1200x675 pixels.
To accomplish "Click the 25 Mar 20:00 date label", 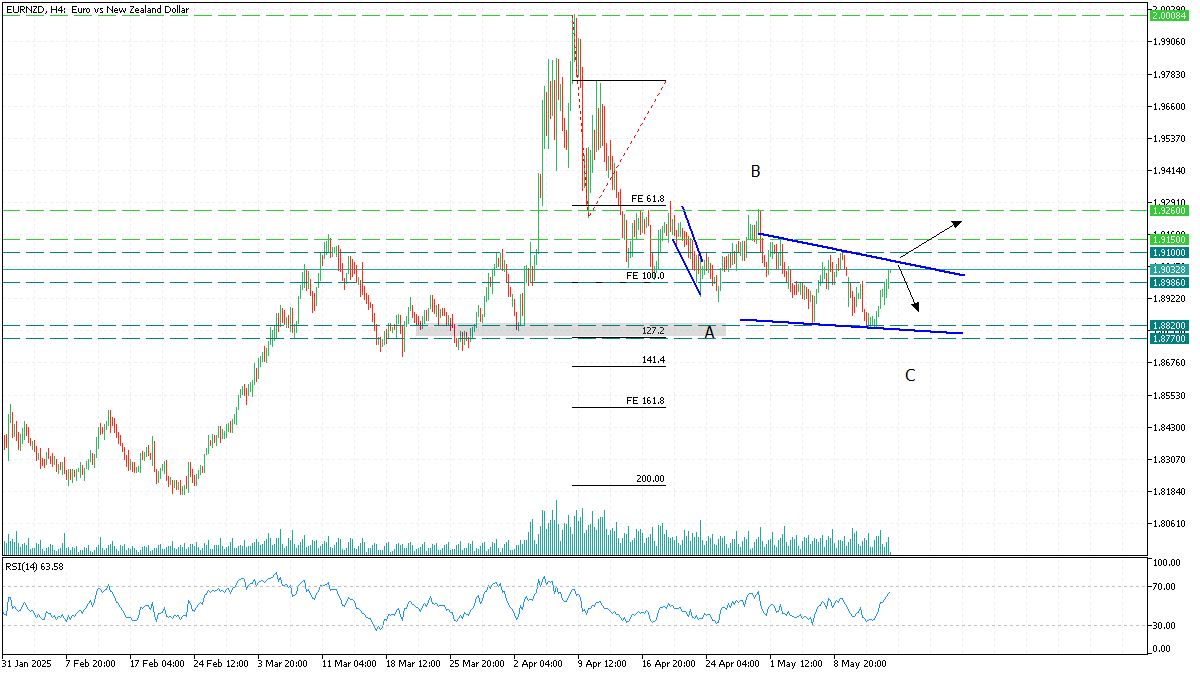I will tap(477, 664).
